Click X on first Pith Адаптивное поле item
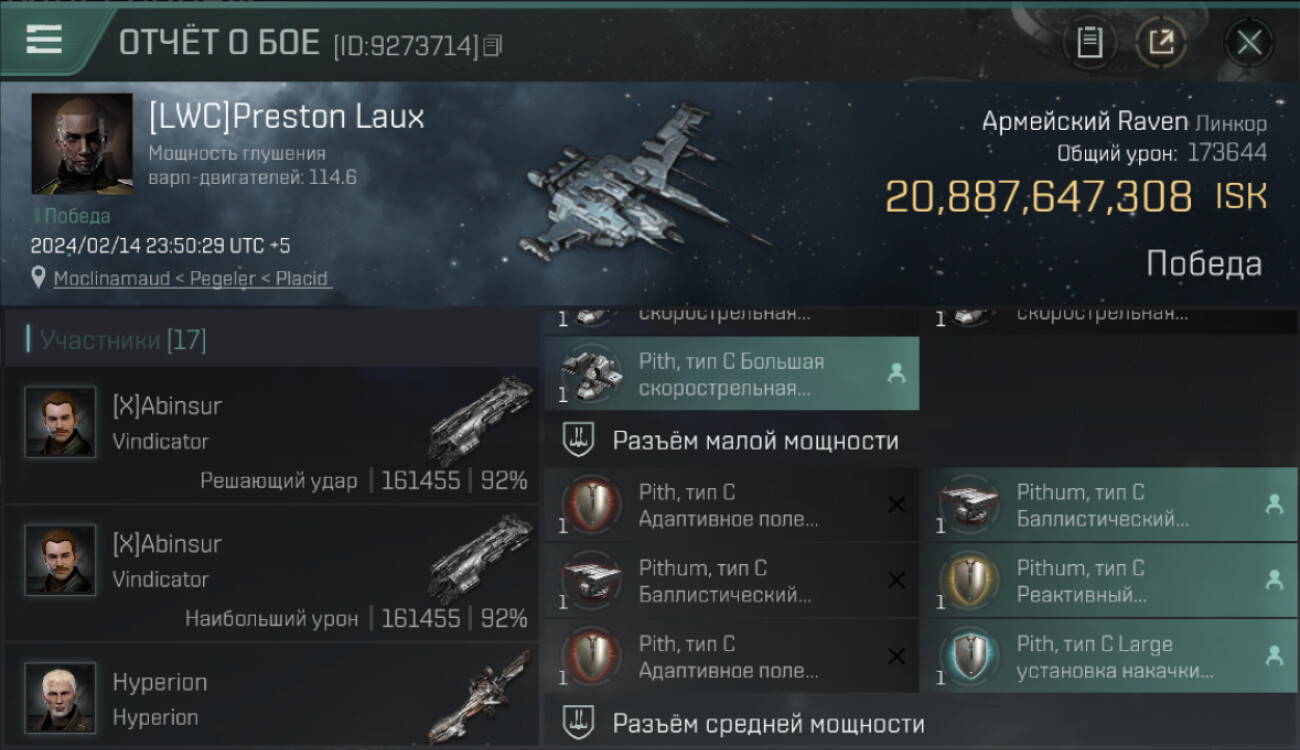The height and width of the screenshot is (750, 1300). click(896, 505)
